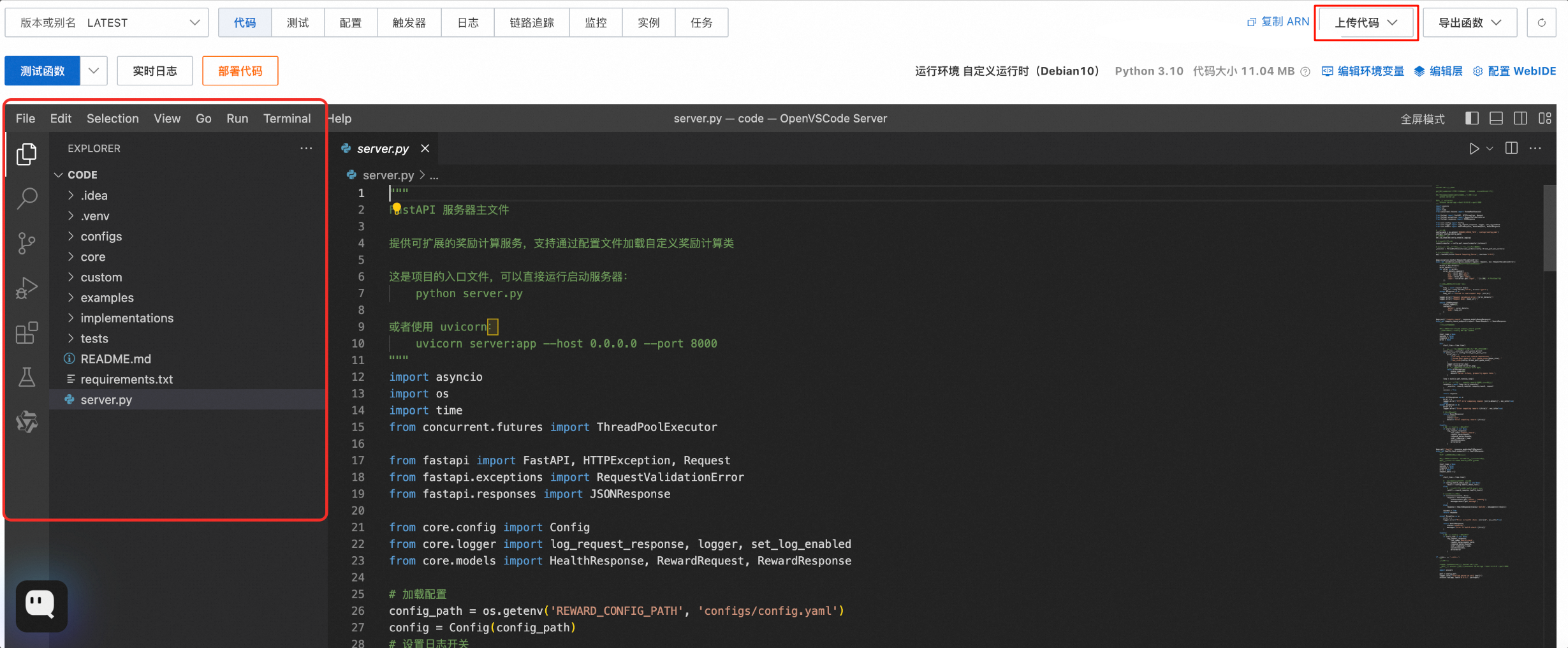Viewport: 1568px width, 648px height.
Task: Open Customize Layout in the title bar
Action: (x=1545, y=118)
